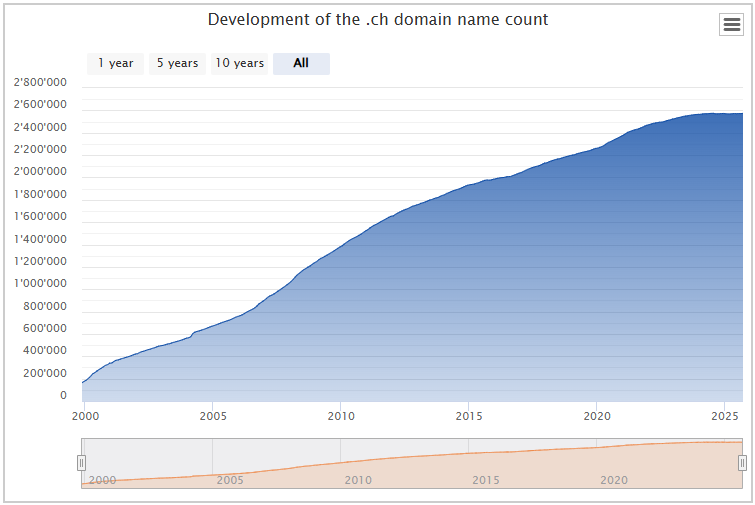Select the 1 year range button
Screen dimensions: 755x505
[116, 63]
